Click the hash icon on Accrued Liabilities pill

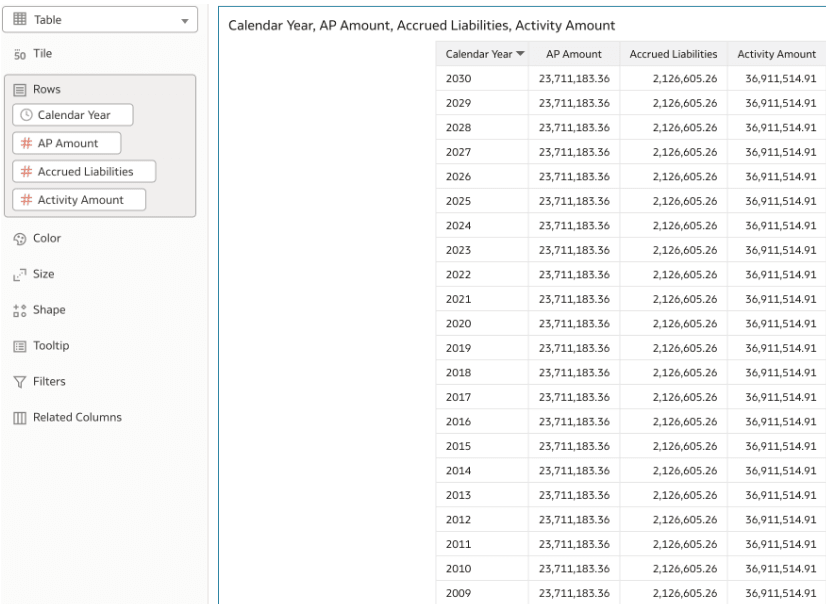tap(26, 172)
